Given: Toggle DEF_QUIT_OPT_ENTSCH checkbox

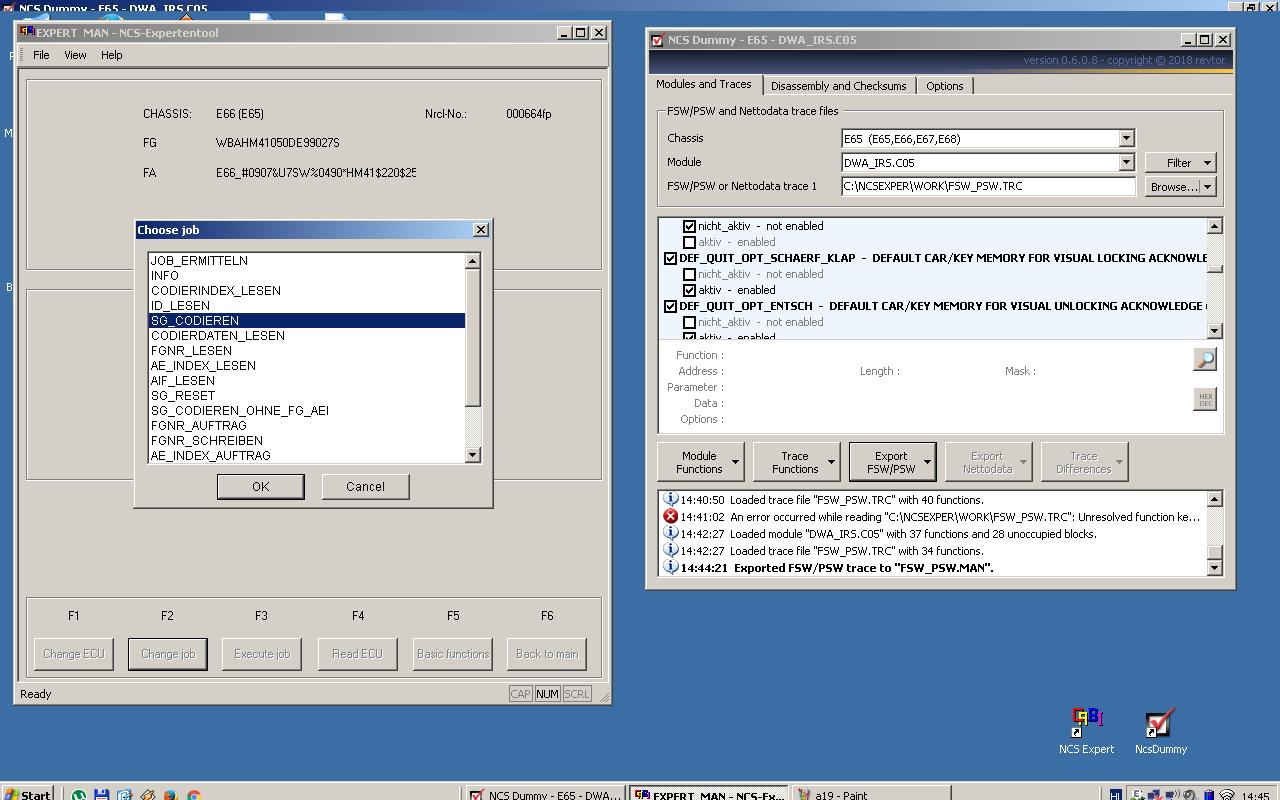Looking at the screenshot, I should tap(670, 306).
